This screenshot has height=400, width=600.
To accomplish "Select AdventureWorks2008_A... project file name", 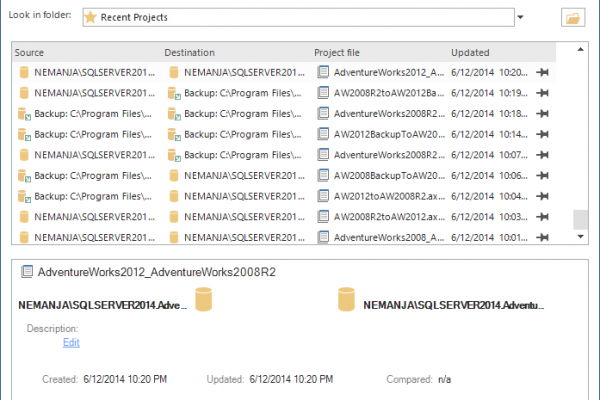I will pos(389,238).
